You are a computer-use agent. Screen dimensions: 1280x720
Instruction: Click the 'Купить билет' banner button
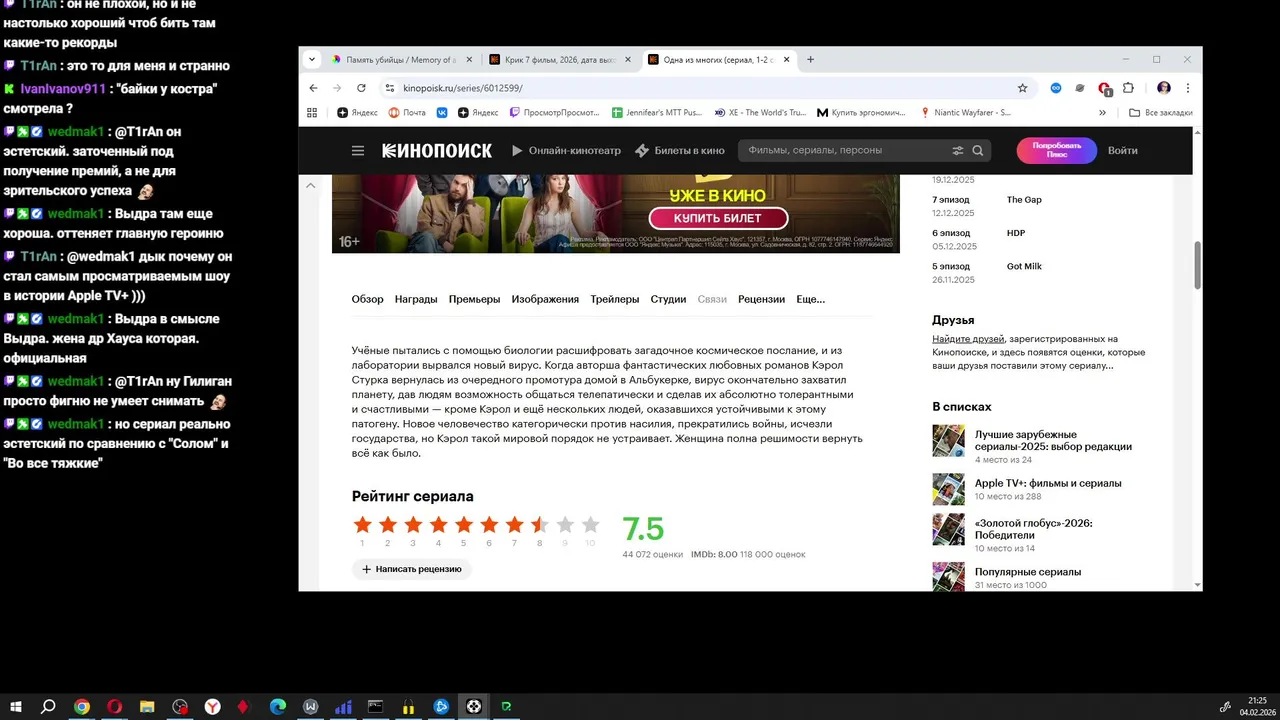coord(718,218)
